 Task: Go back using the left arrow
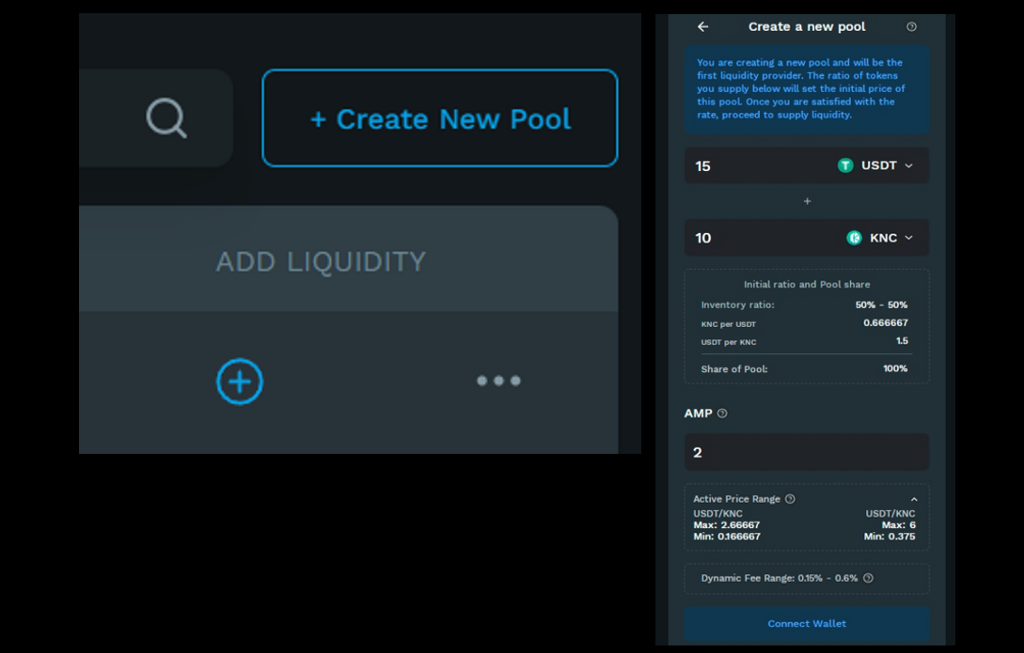(x=703, y=27)
